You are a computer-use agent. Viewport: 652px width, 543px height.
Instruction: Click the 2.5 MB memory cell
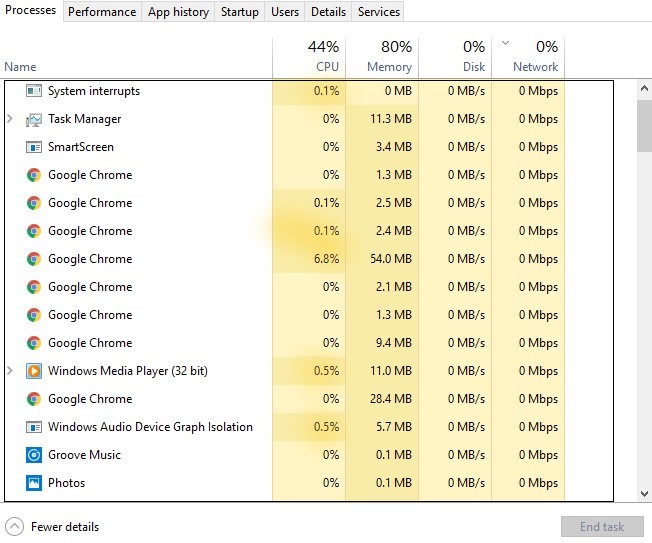[382, 203]
